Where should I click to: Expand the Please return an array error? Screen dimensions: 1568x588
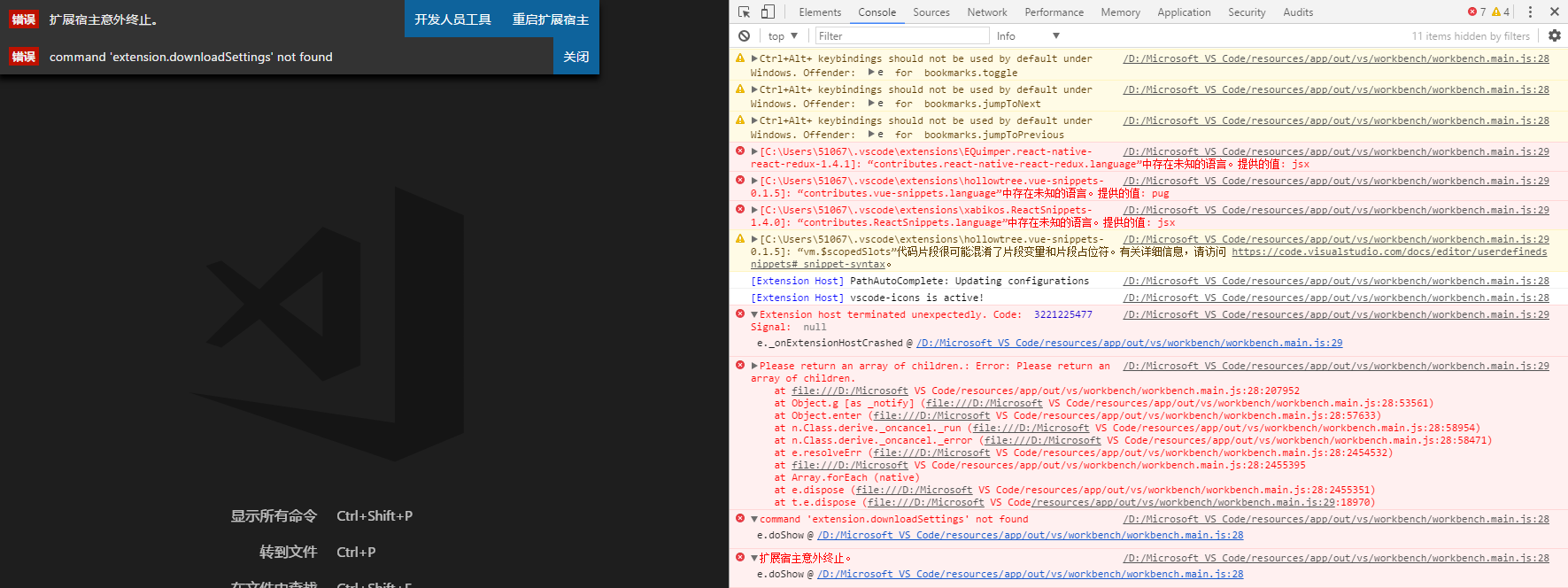click(x=754, y=366)
